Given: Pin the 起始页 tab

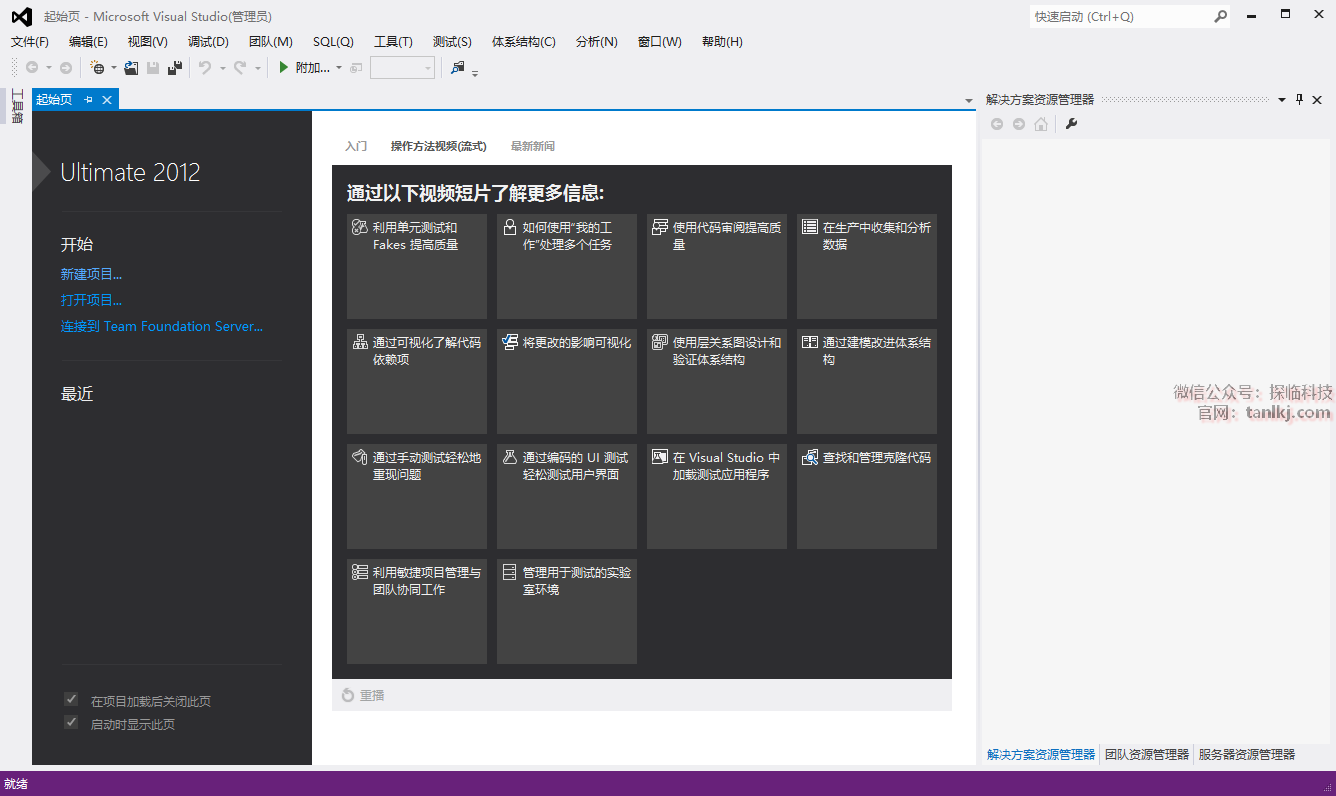Looking at the screenshot, I should [x=89, y=100].
